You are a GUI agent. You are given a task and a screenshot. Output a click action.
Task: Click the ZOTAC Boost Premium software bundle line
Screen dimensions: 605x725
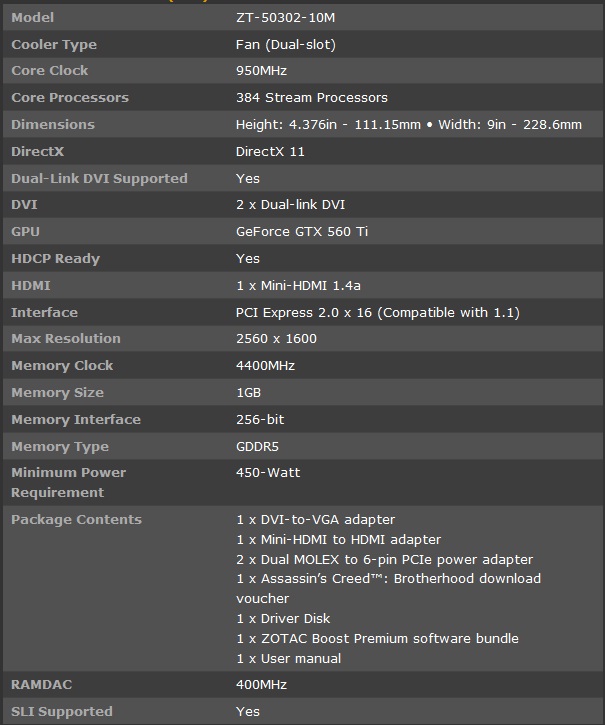(364, 638)
